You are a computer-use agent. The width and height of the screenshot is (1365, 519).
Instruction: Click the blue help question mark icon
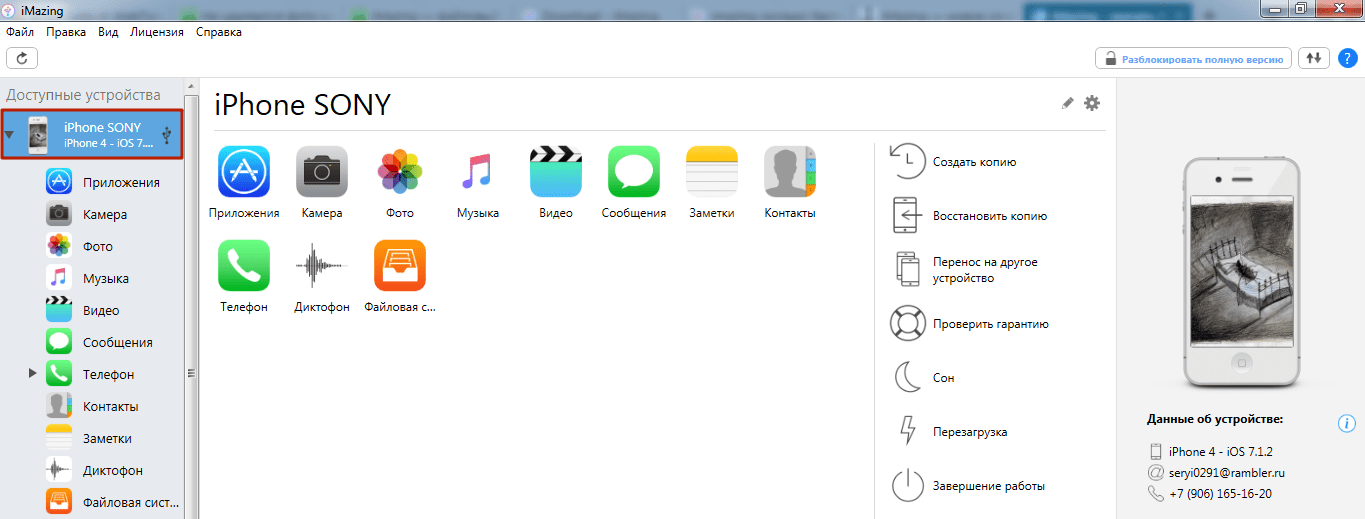click(1347, 58)
